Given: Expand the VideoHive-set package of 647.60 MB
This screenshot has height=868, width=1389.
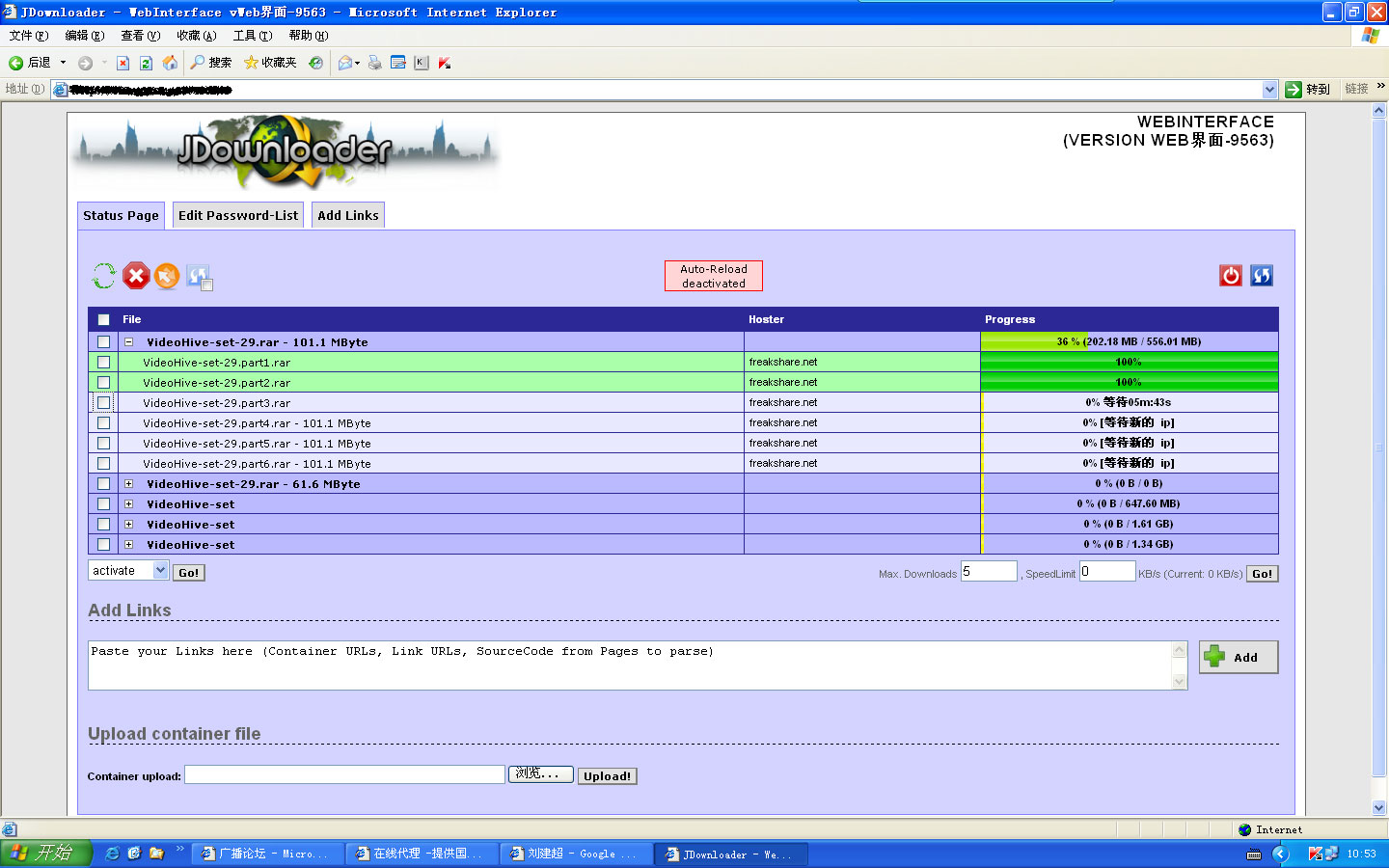Looking at the screenshot, I should click(128, 504).
